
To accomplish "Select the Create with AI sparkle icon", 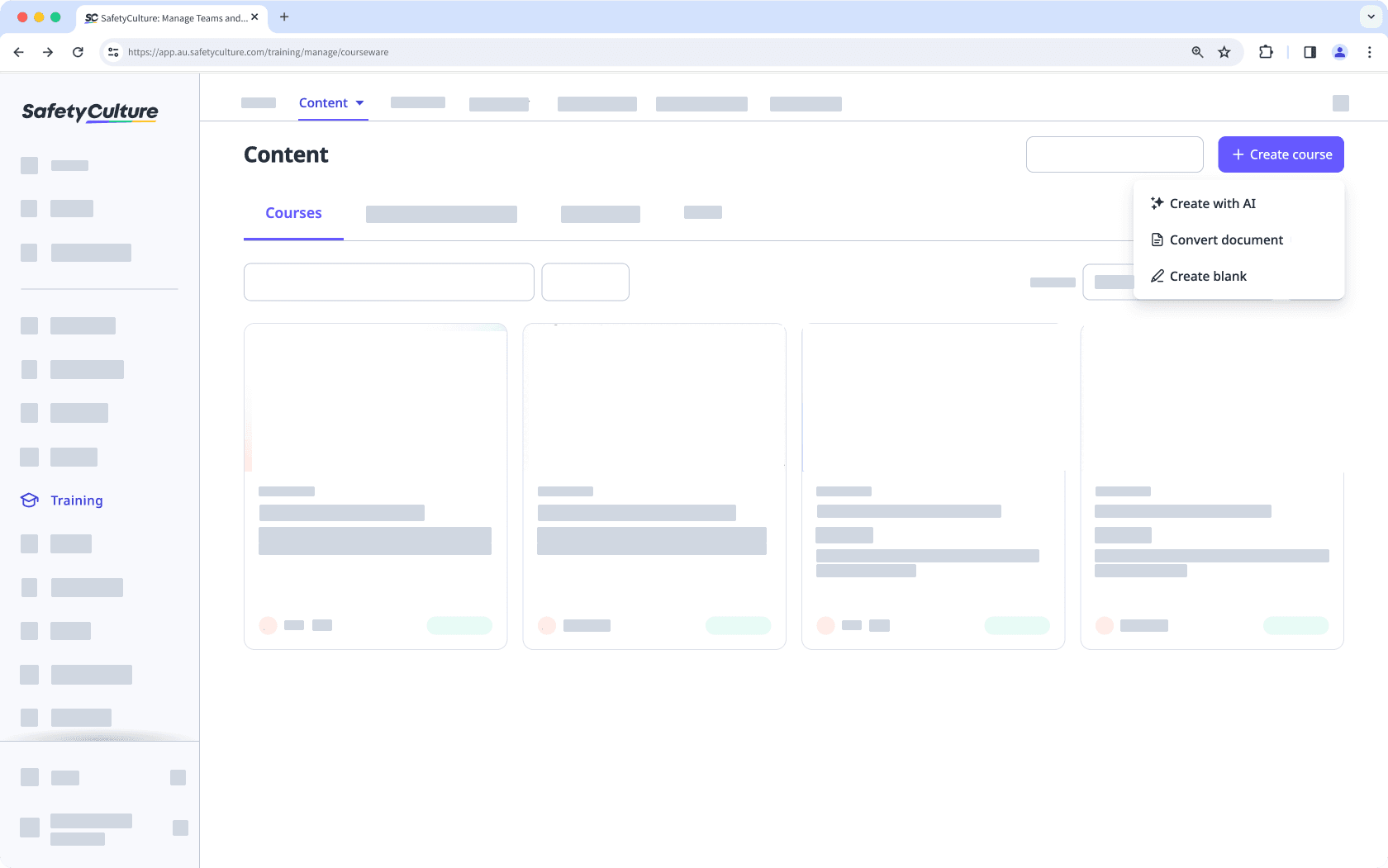I will tap(1157, 203).
